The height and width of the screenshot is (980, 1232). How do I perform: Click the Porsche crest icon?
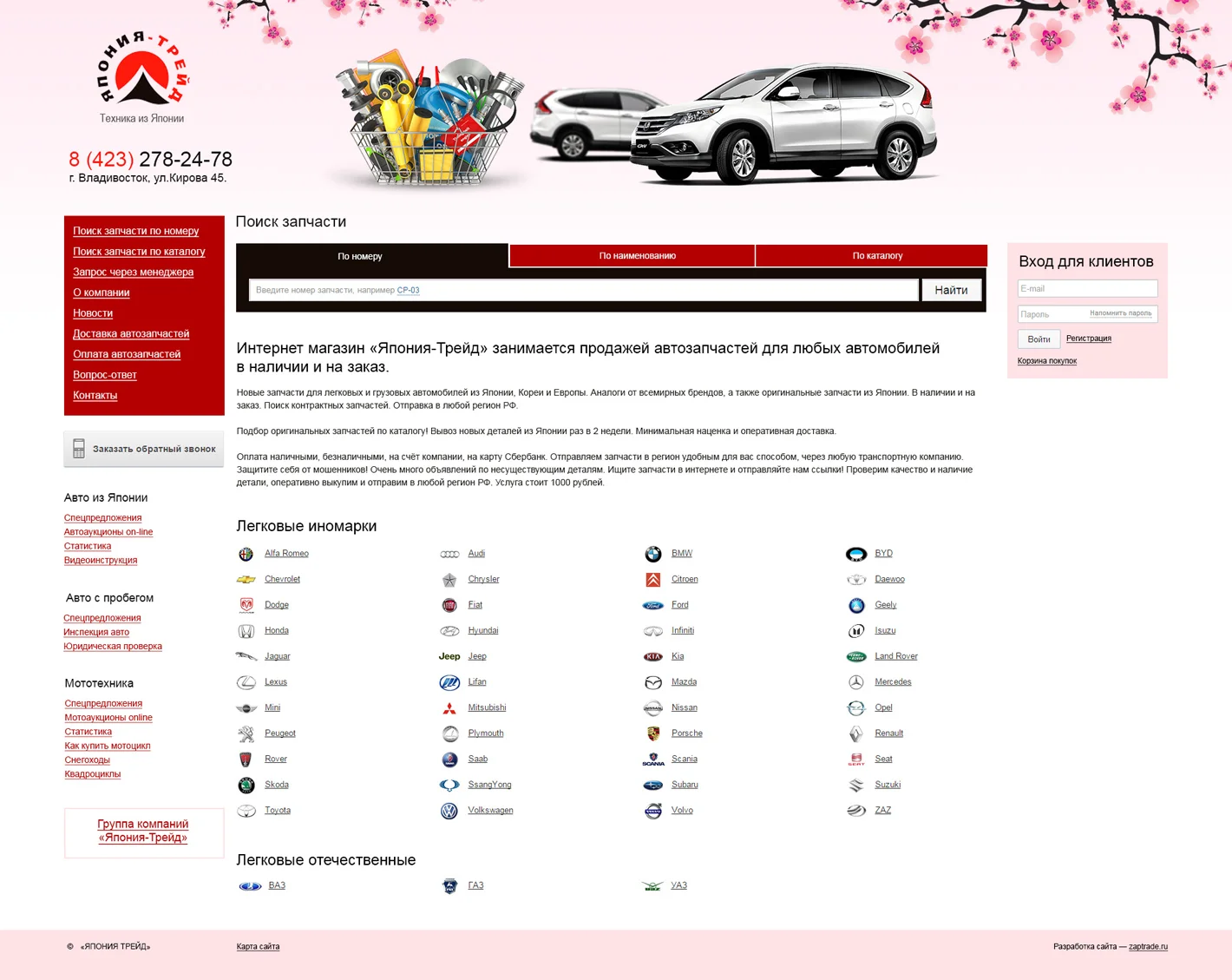[x=653, y=733]
